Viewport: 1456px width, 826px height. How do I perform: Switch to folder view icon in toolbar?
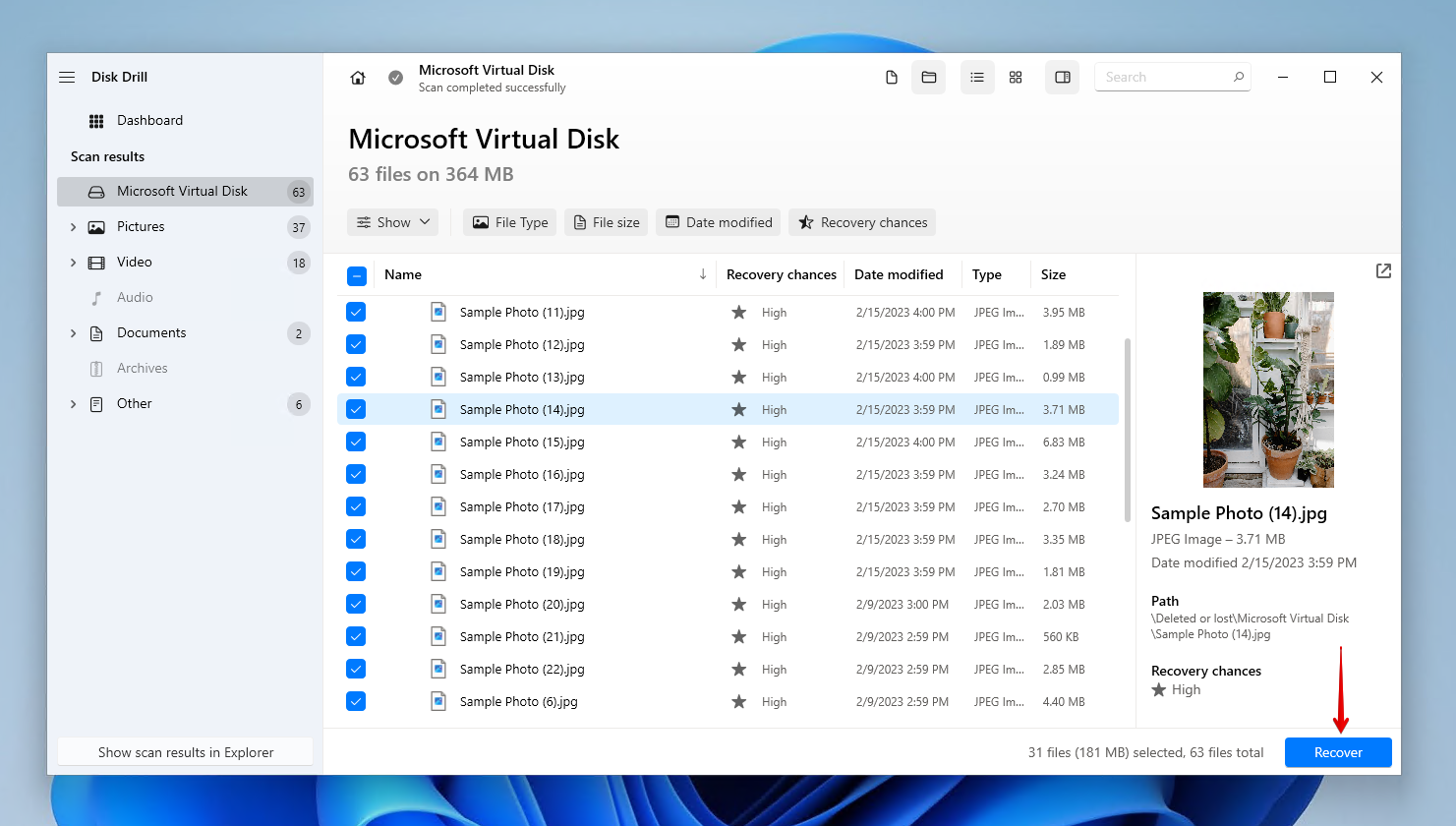[x=928, y=77]
